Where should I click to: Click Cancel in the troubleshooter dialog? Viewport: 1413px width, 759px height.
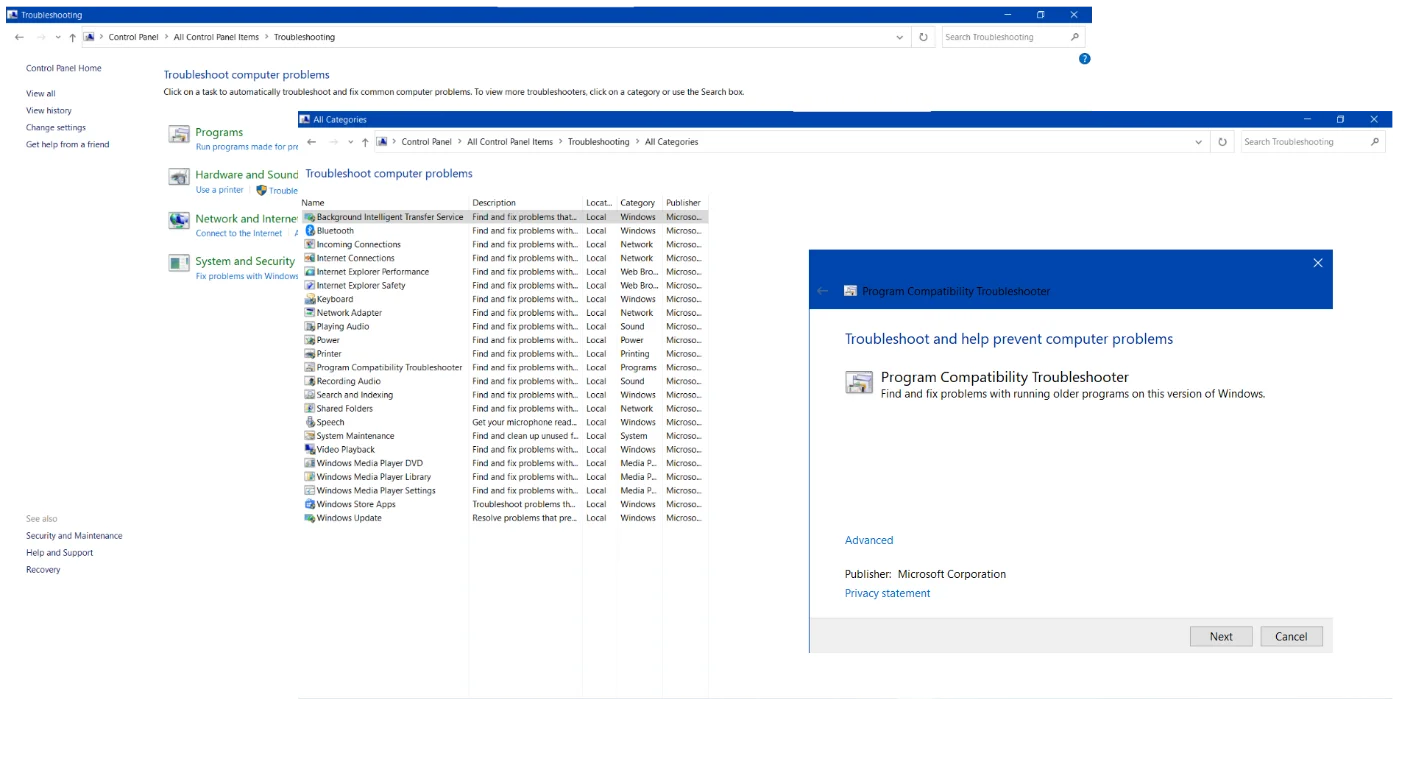tap(1291, 637)
